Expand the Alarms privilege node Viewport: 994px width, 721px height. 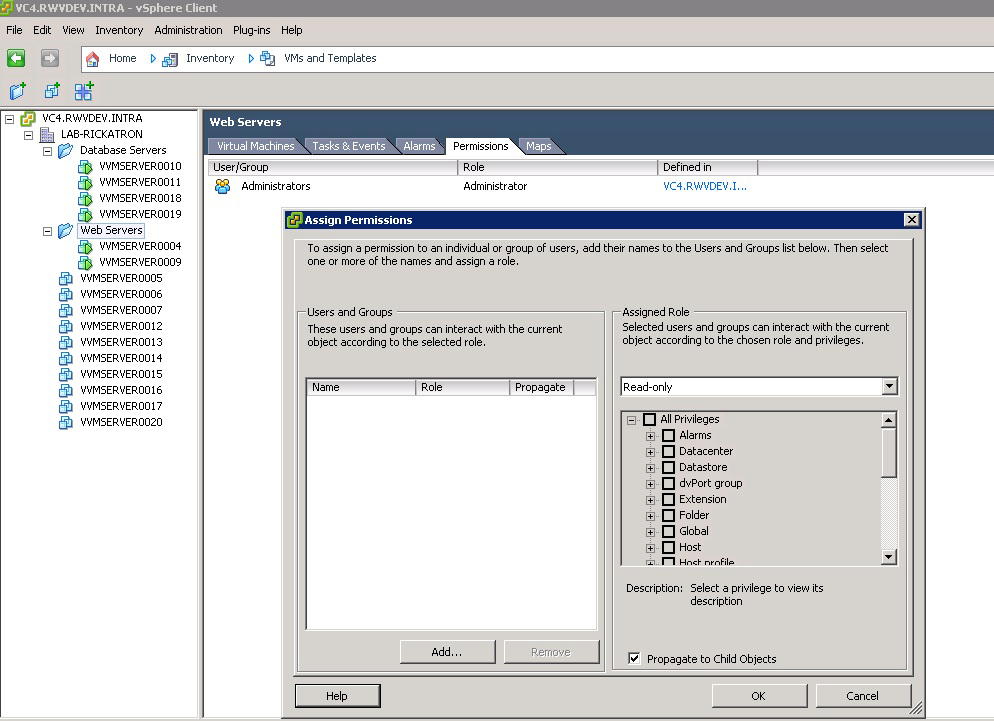click(x=650, y=436)
